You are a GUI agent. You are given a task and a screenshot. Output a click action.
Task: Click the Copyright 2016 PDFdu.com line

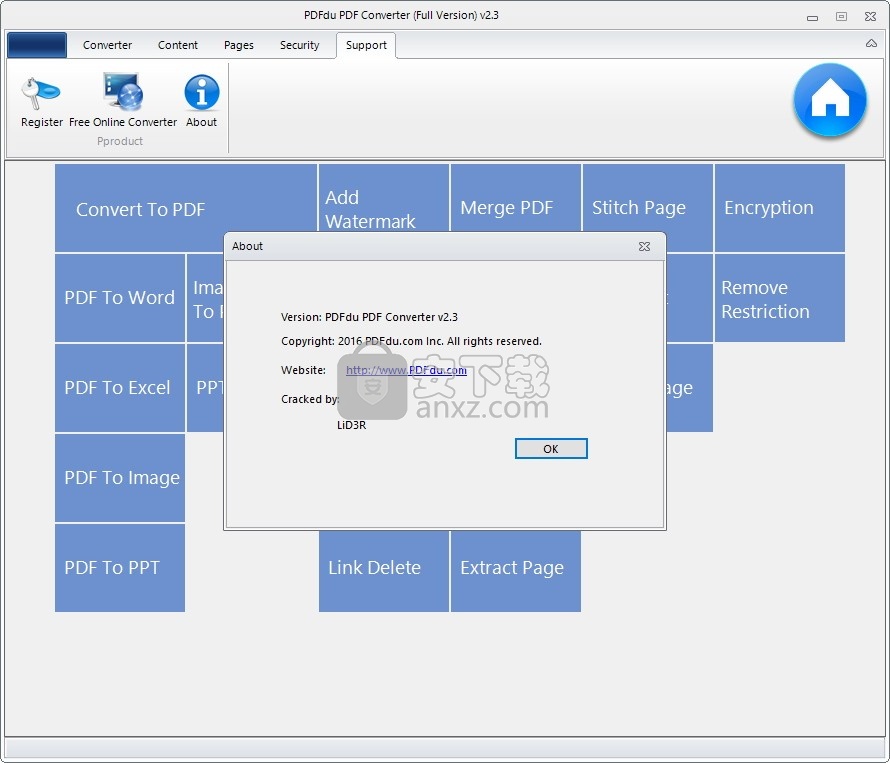412,341
